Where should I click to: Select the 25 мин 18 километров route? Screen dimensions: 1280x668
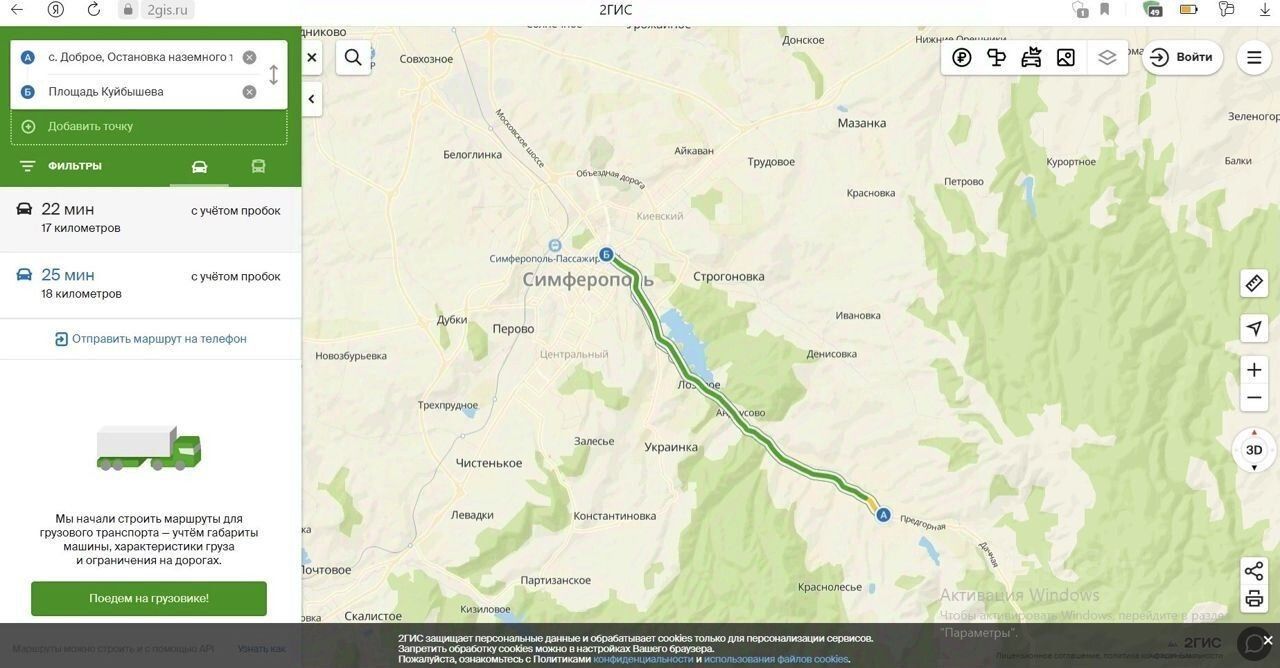150,285
